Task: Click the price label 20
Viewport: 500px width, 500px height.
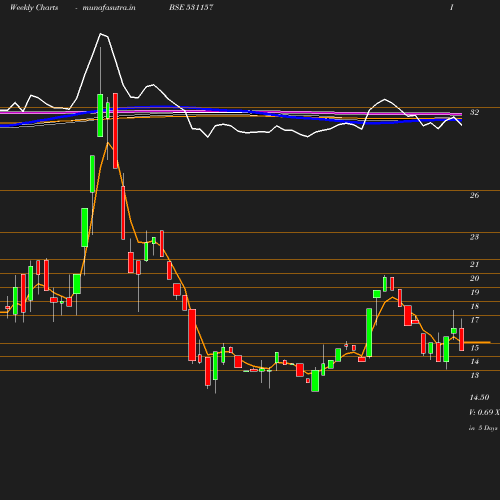Action: point(474,278)
